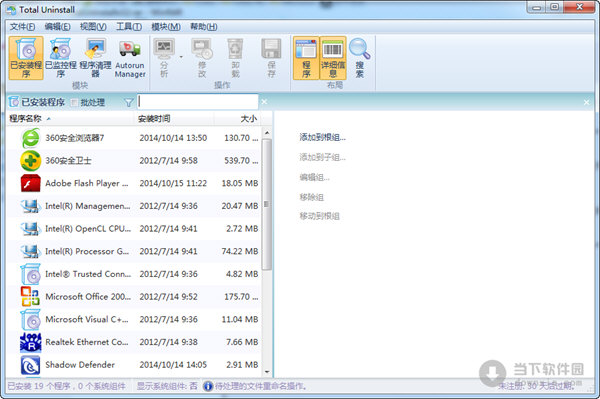The height and width of the screenshot is (399, 600).
Task: Click the 7.66 MB size value
Action: pyautogui.click(x=242, y=342)
